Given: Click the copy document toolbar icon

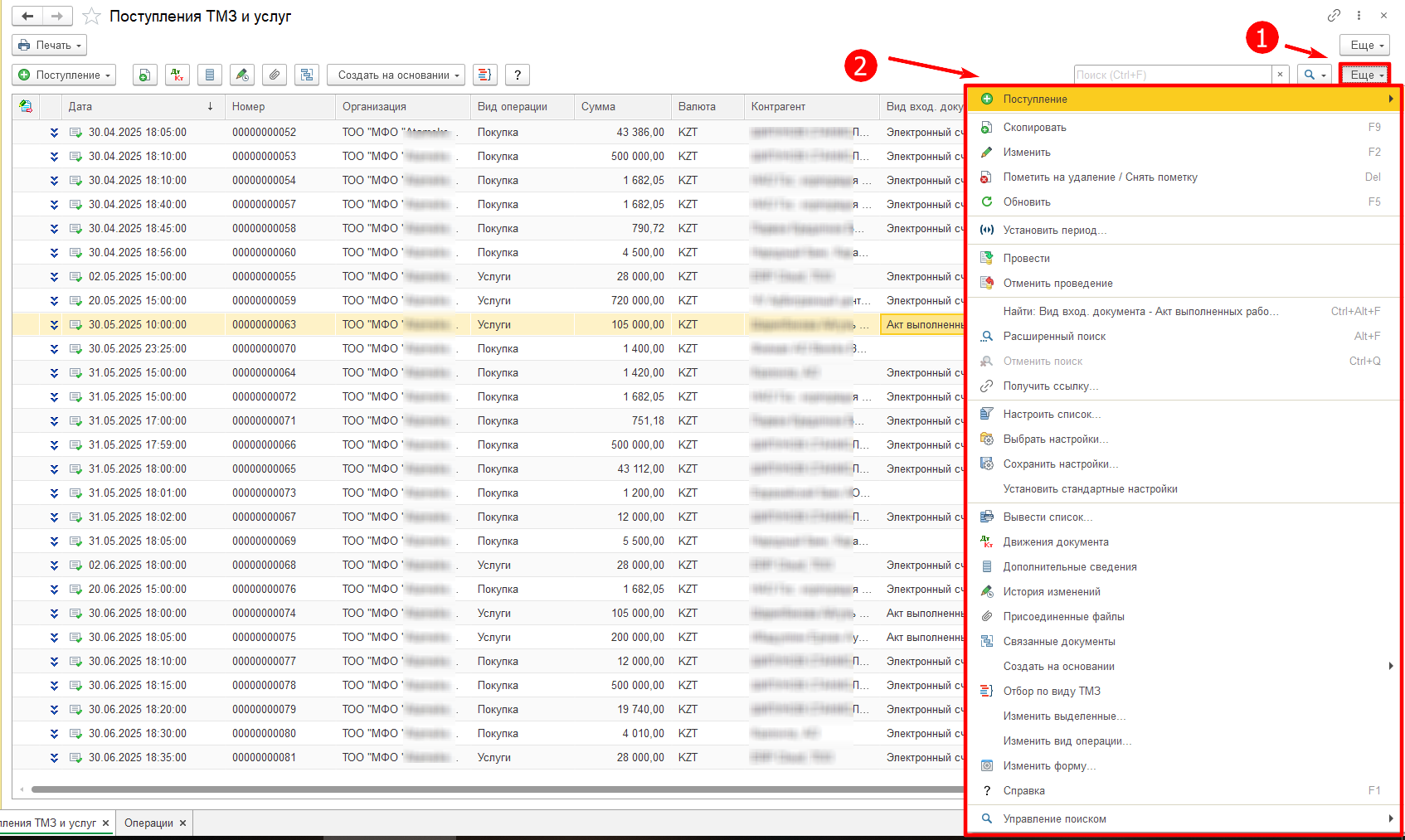Looking at the screenshot, I should click(x=144, y=75).
